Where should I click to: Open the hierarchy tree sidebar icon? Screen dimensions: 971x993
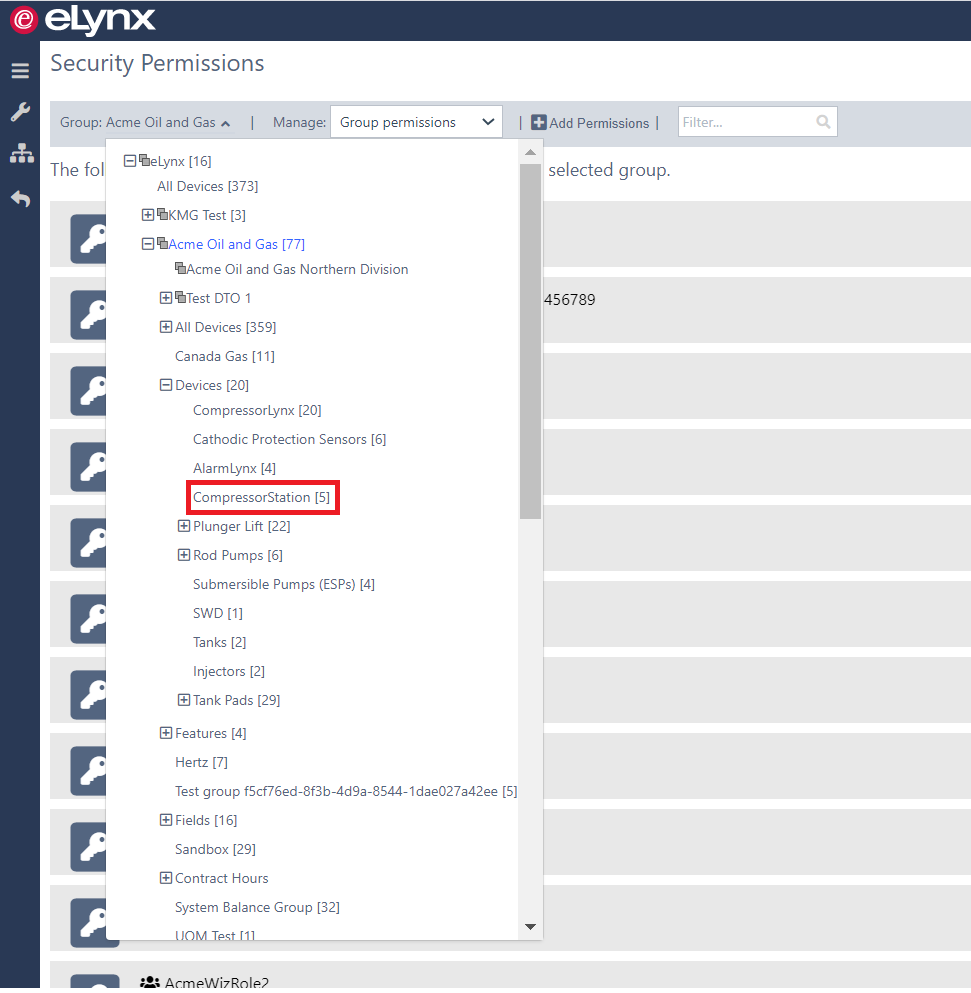(22, 153)
